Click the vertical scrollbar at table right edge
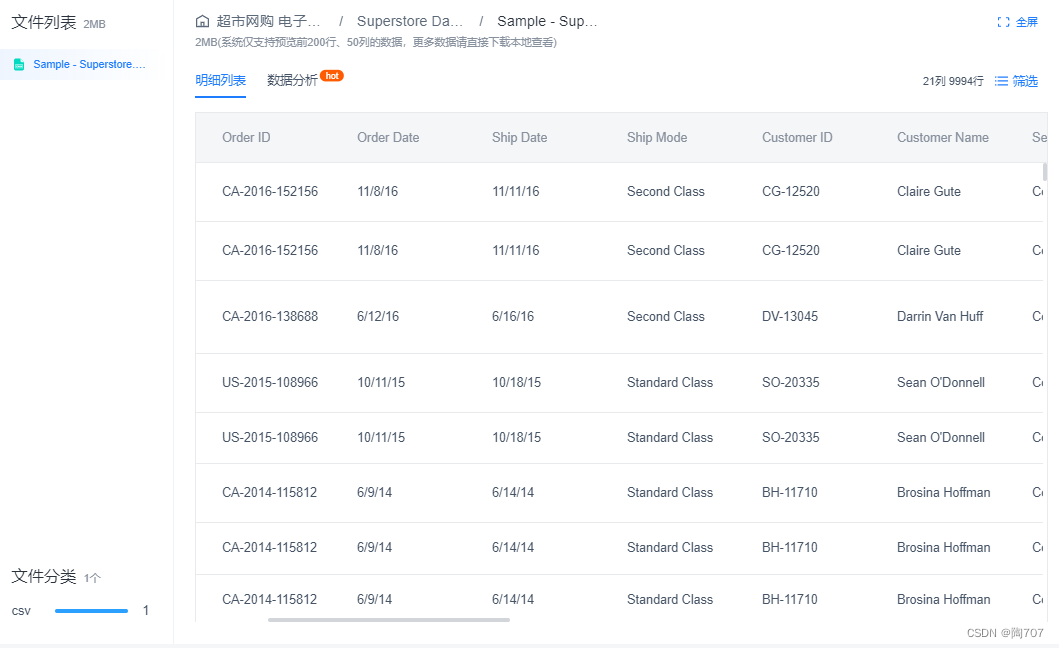Screen dimensions: 1059x648 pyautogui.click(x=1045, y=171)
